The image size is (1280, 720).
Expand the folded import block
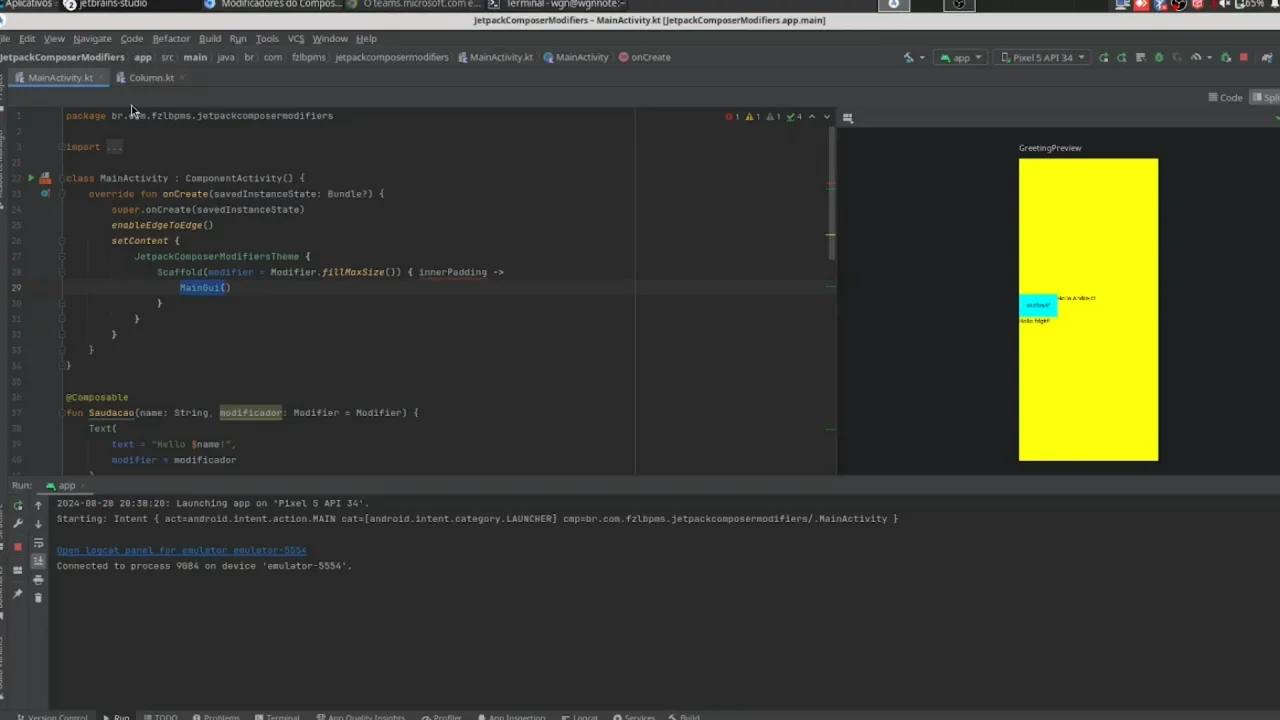tap(114, 147)
